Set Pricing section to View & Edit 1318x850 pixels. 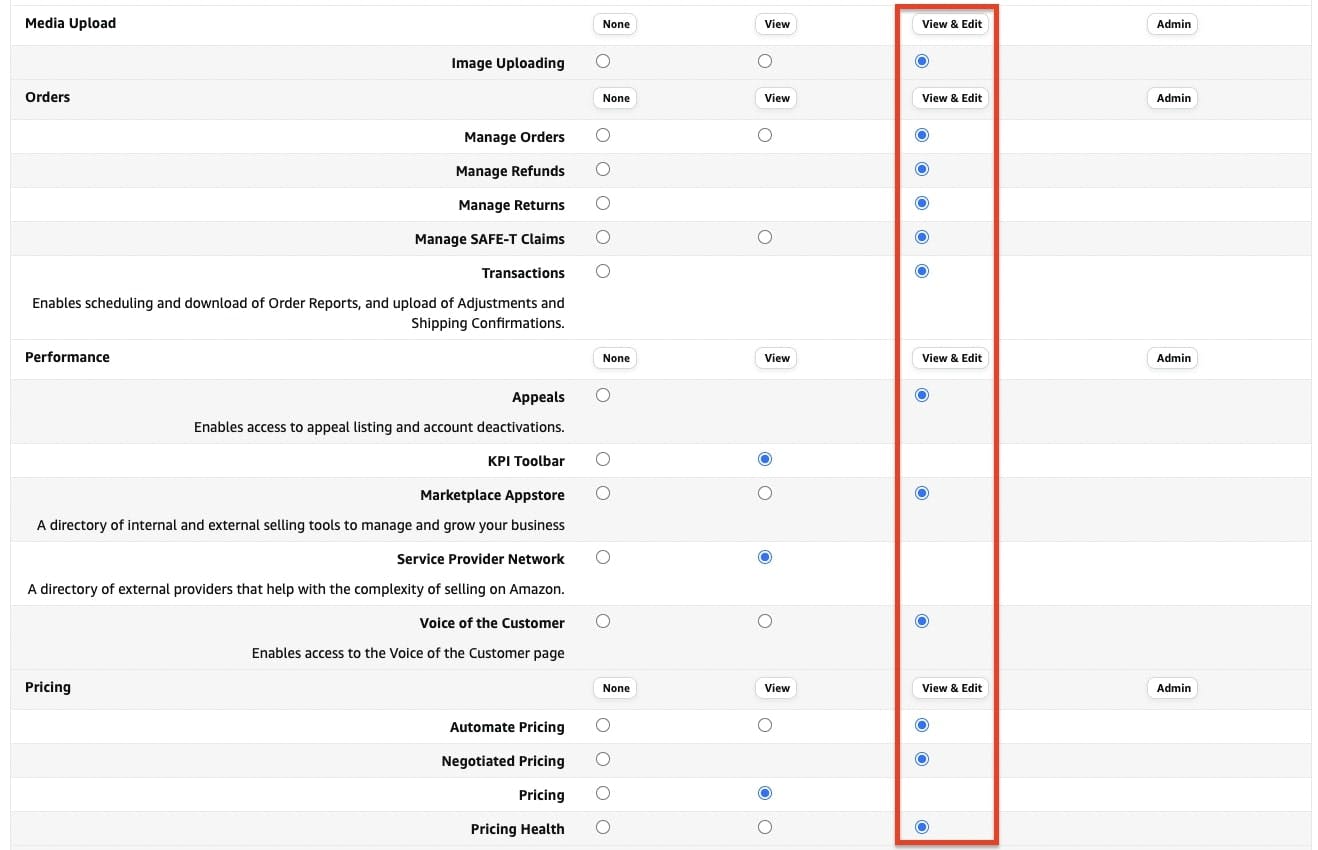click(952, 688)
